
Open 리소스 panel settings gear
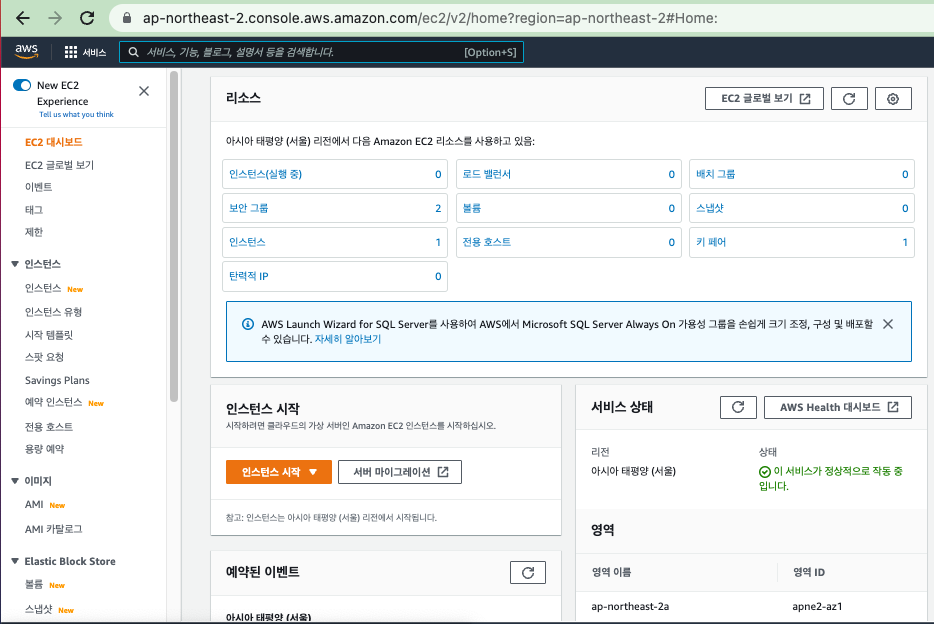point(893,99)
